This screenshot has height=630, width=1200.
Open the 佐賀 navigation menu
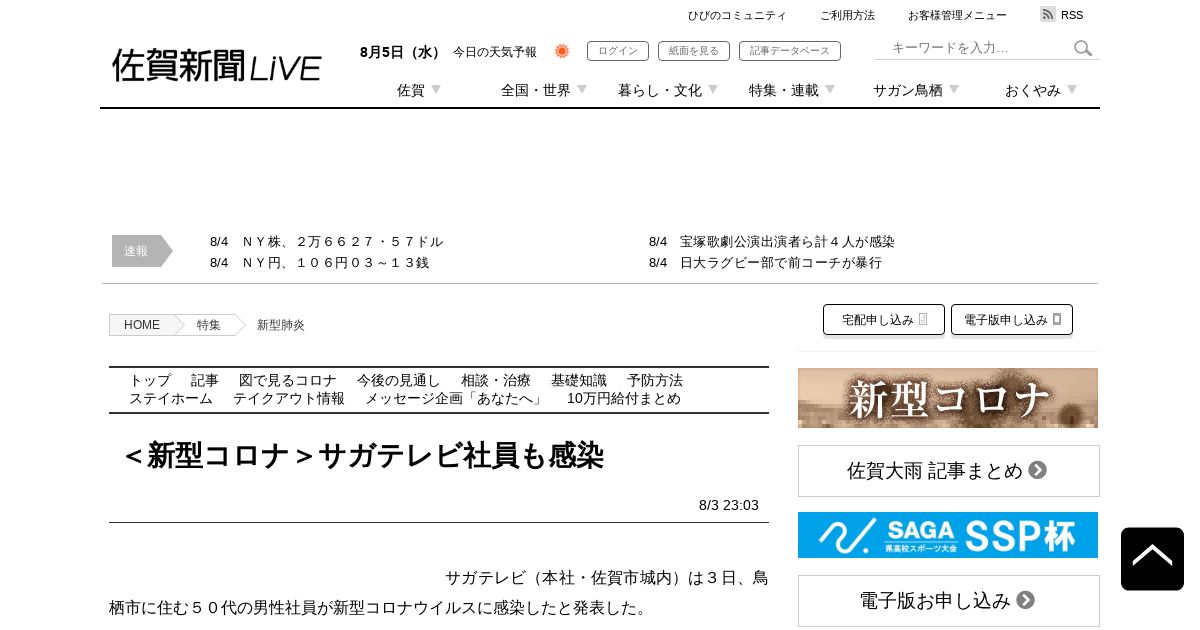(x=411, y=90)
